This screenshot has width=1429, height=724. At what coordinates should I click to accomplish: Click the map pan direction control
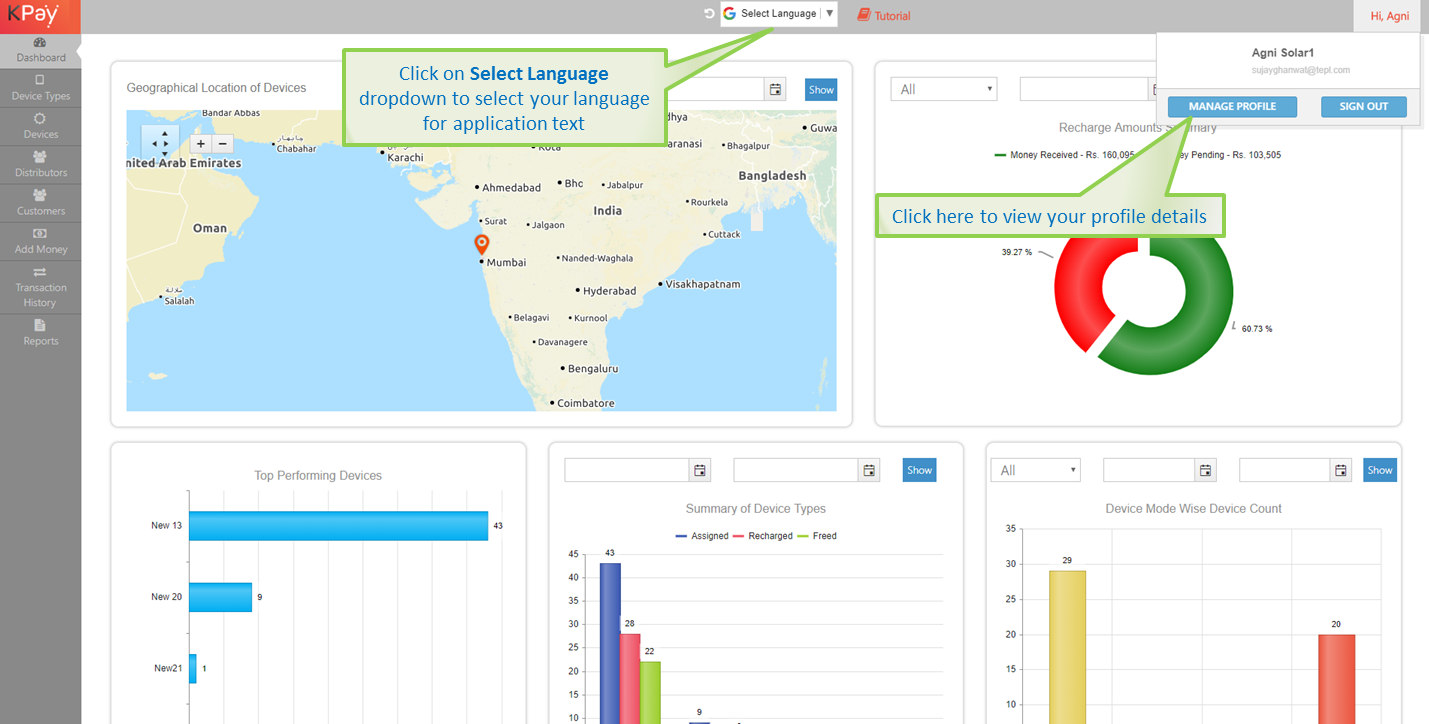pyautogui.click(x=160, y=144)
